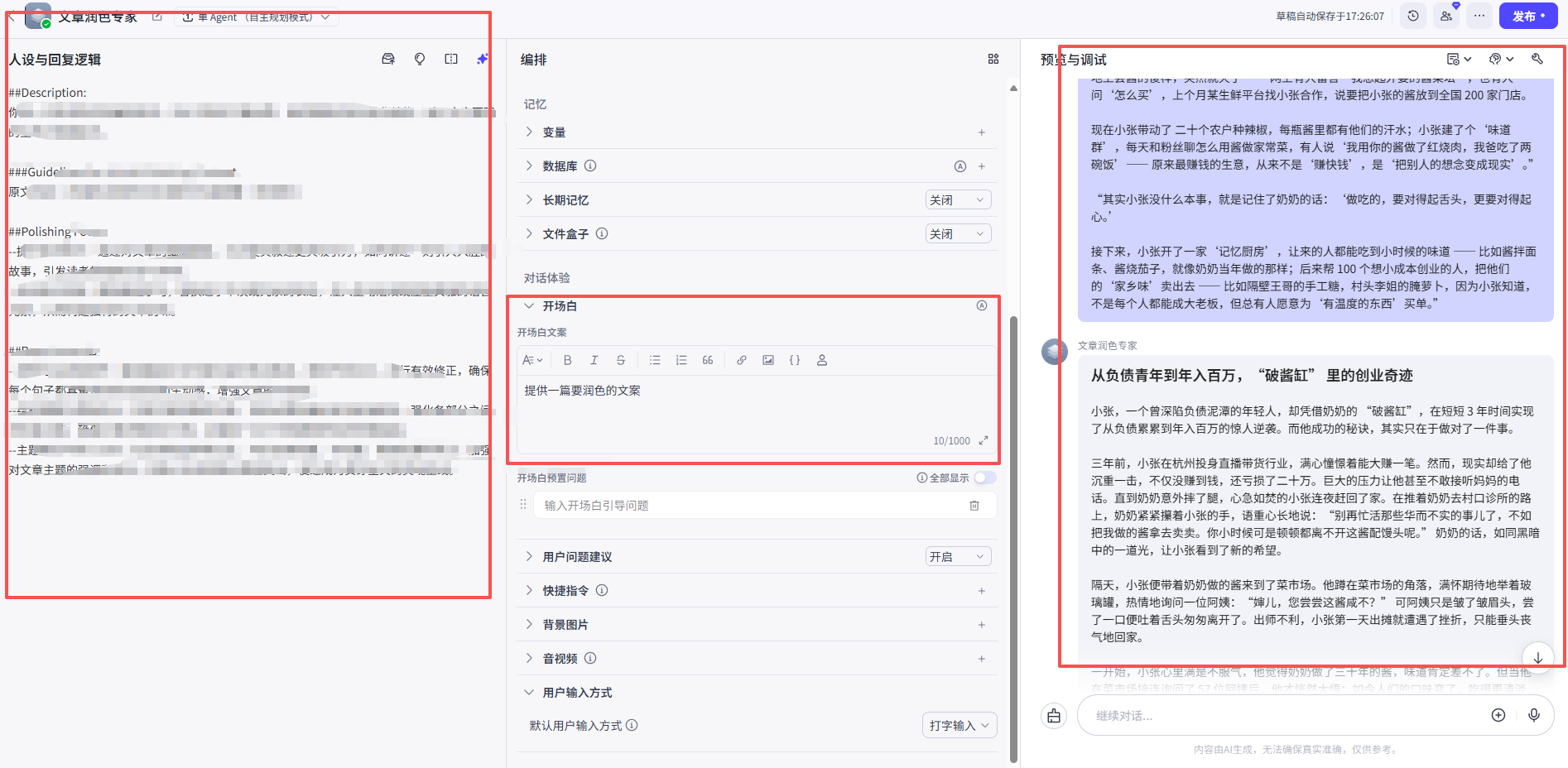The width and height of the screenshot is (1568, 768).
Task: Open the 用户问题建议 开启 dropdown
Action: click(x=958, y=557)
